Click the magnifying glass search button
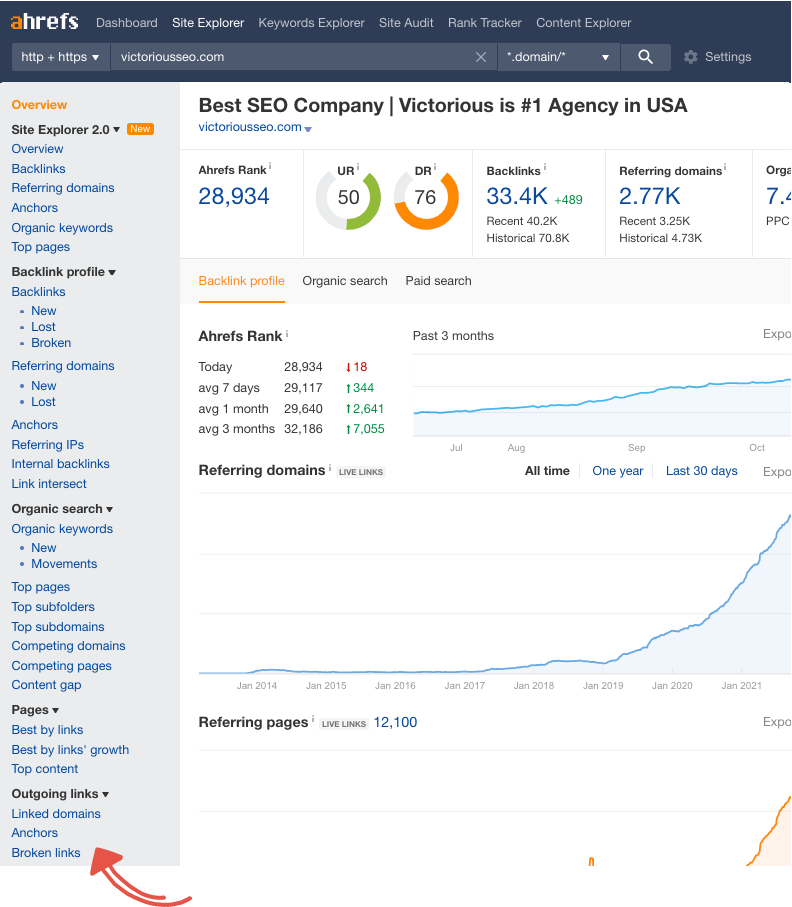The height and width of the screenshot is (907, 792). pyautogui.click(x=646, y=57)
